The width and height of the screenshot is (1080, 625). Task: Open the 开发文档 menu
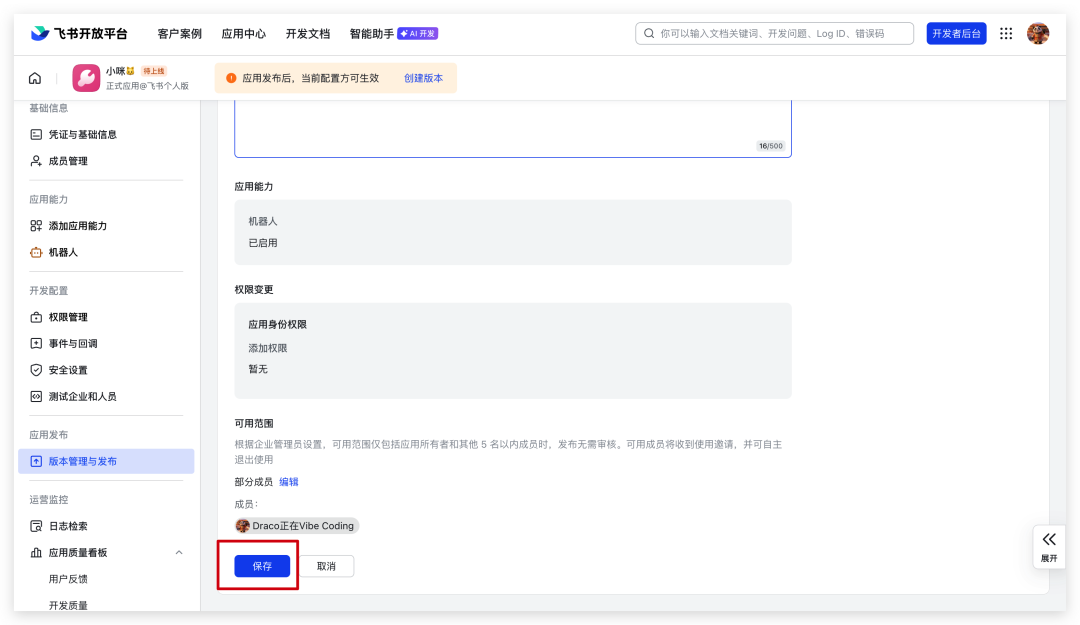point(307,33)
